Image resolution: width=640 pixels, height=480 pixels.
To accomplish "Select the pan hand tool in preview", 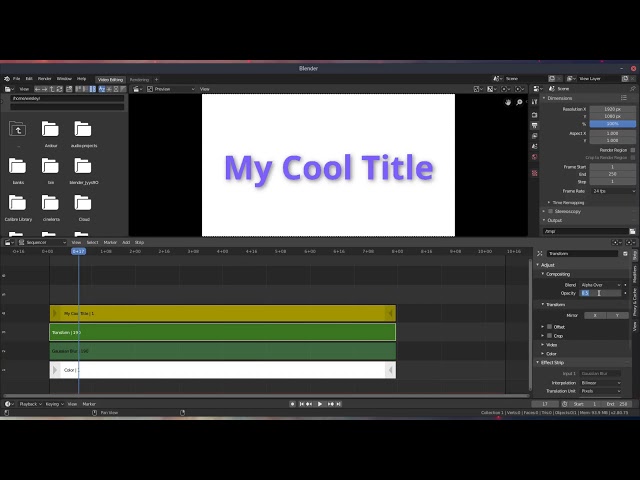I will (508, 102).
